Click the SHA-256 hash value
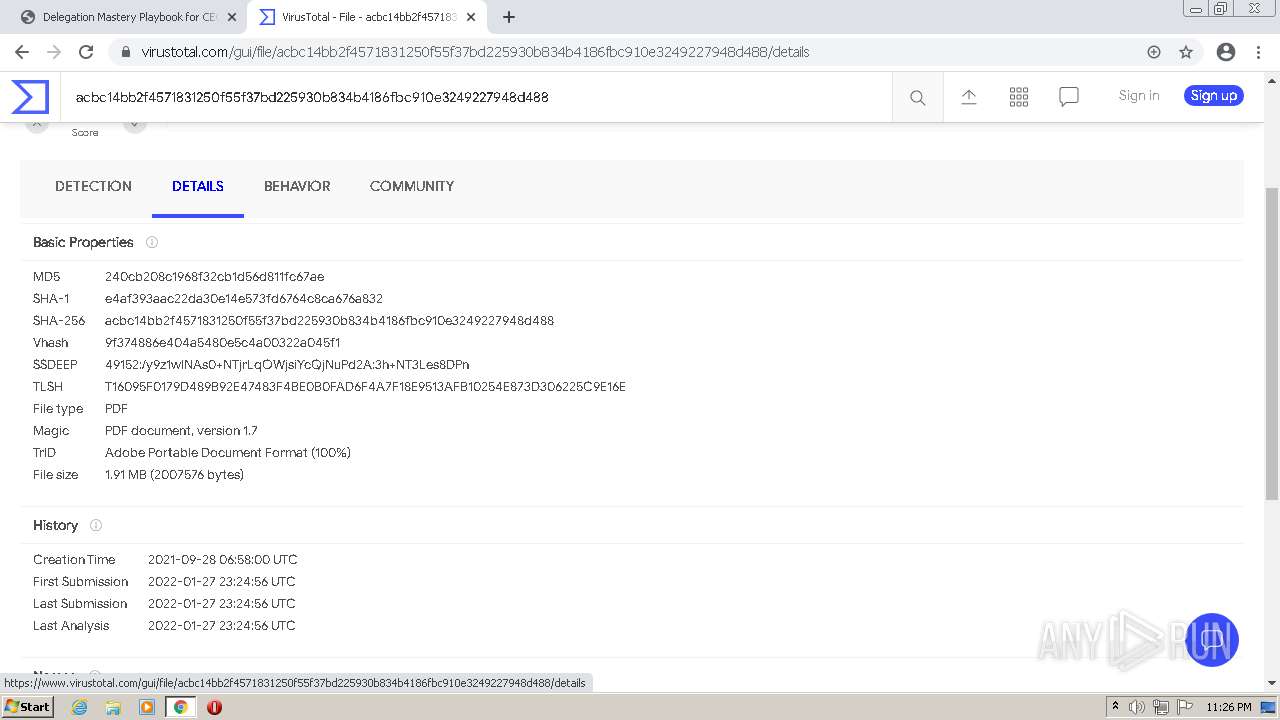 (329, 321)
